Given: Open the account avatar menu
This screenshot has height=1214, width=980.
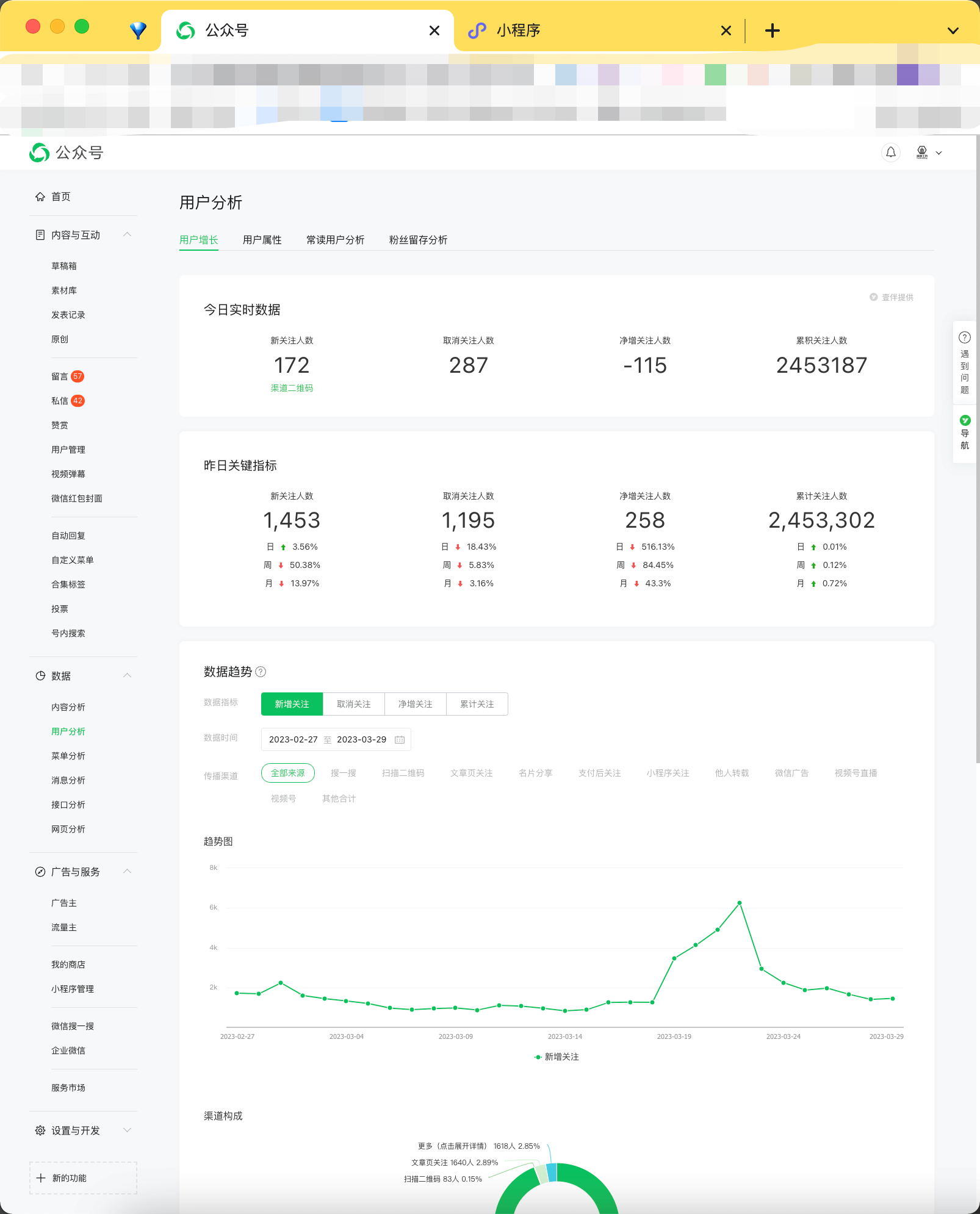Looking at the screenshot, I should [x=922, y=152].
